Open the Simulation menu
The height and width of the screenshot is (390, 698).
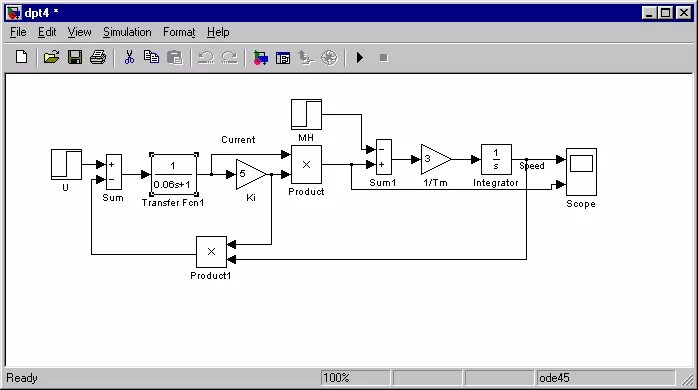127,32
